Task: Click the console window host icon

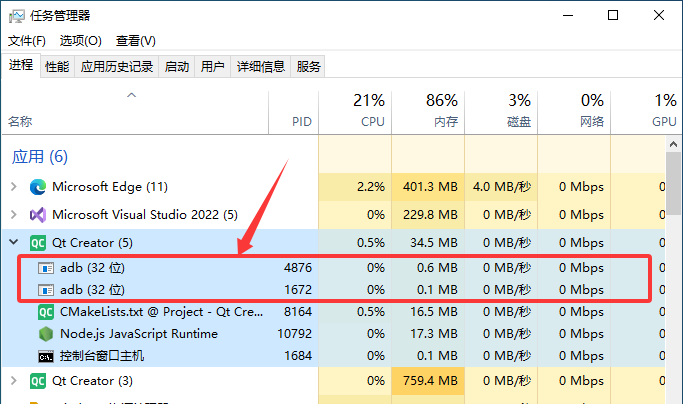Action: (x=46, y=356)
